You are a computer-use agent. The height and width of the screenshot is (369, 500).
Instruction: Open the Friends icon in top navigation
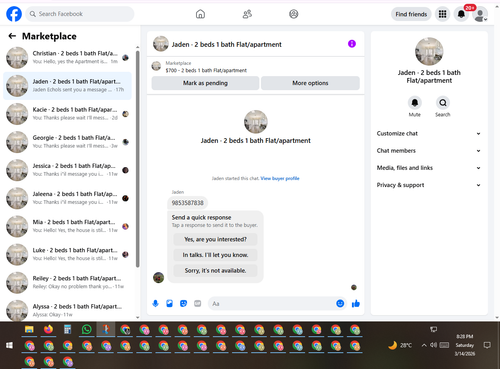247,14
